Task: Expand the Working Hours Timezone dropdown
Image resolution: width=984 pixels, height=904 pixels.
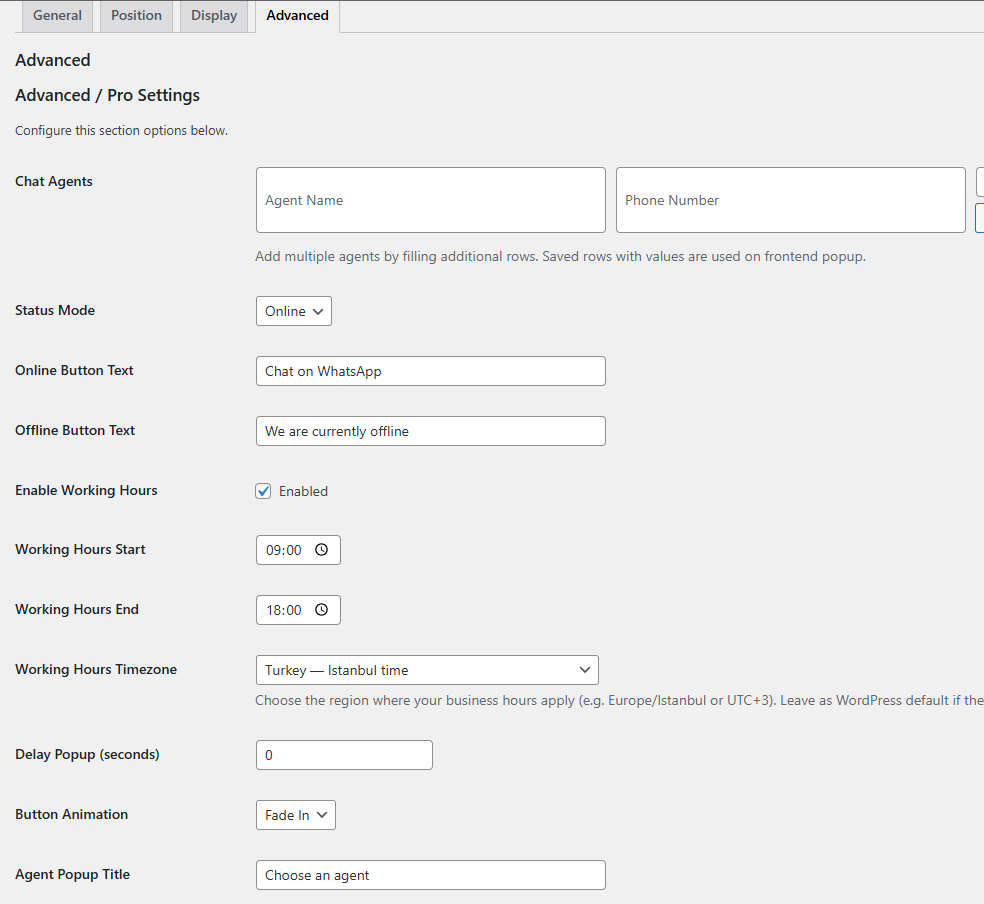Action: click(427, 670)
